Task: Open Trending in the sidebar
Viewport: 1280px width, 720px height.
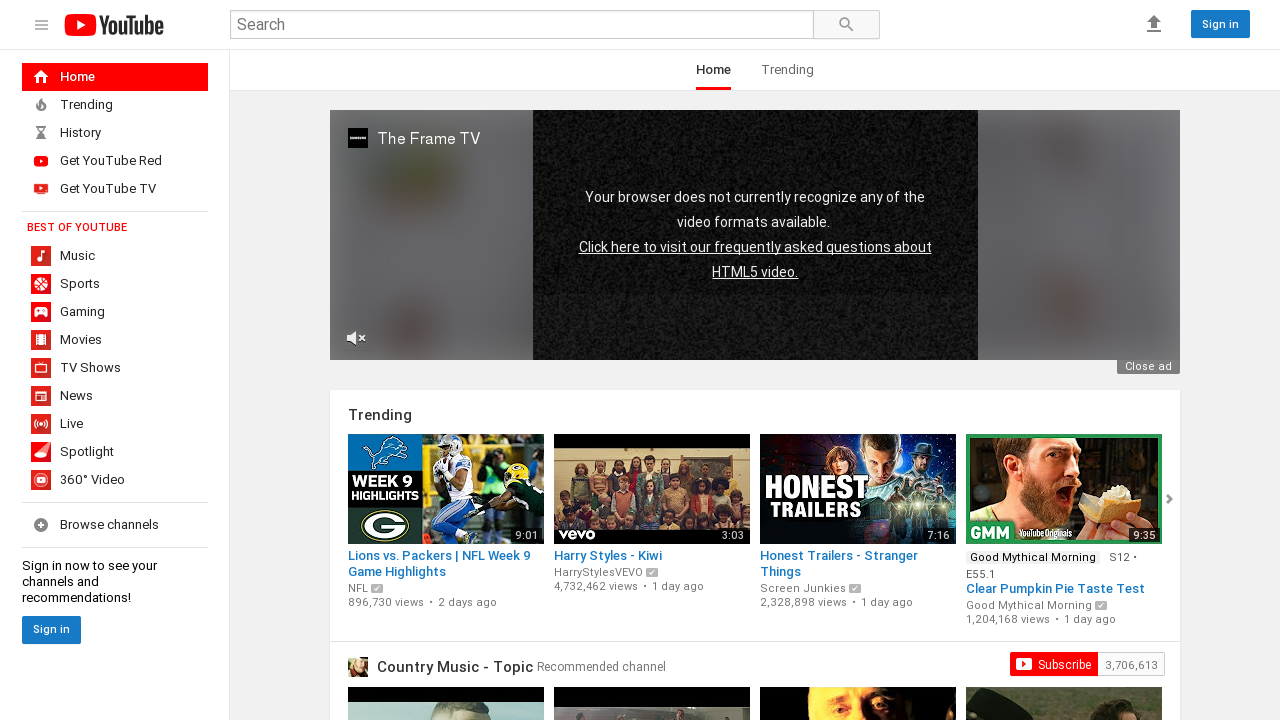Action: (x=115, y=105)
